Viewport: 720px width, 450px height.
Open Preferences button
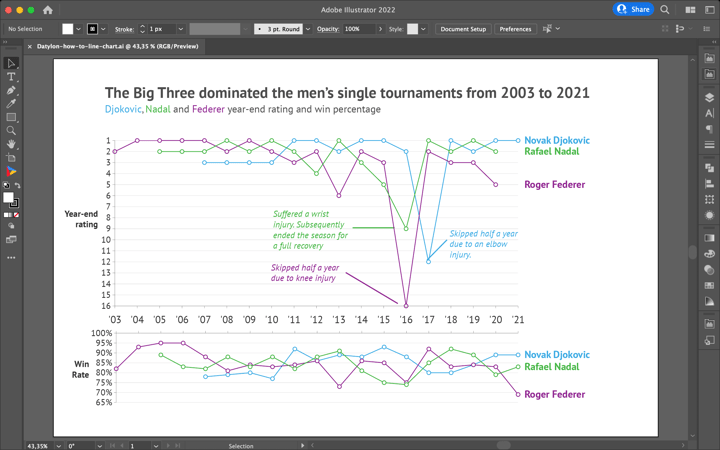point(515,29)
